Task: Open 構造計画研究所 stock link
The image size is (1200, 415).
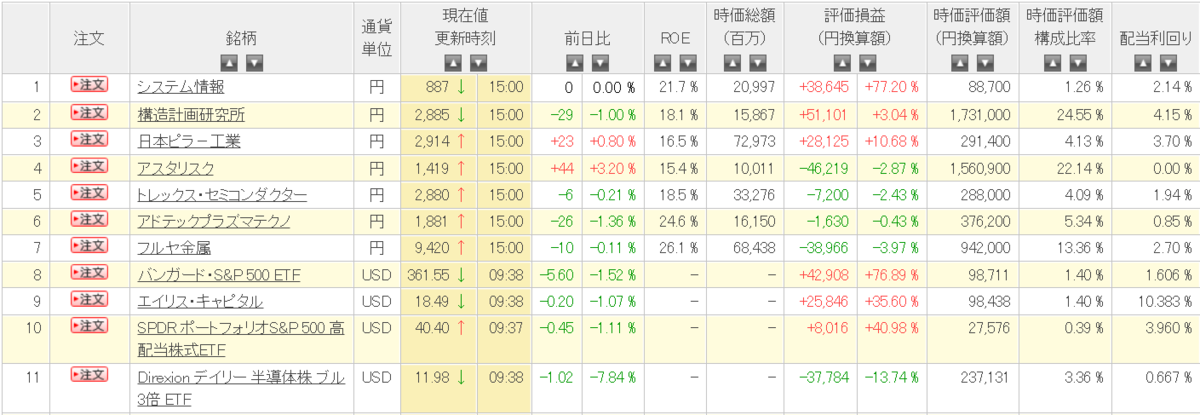Action: tap(191, 114)
